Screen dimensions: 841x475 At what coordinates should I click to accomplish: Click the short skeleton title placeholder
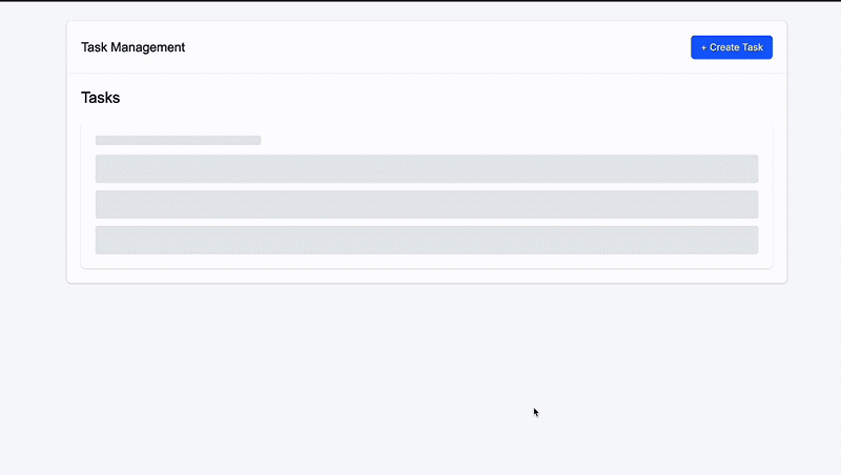tap(178, 140)
